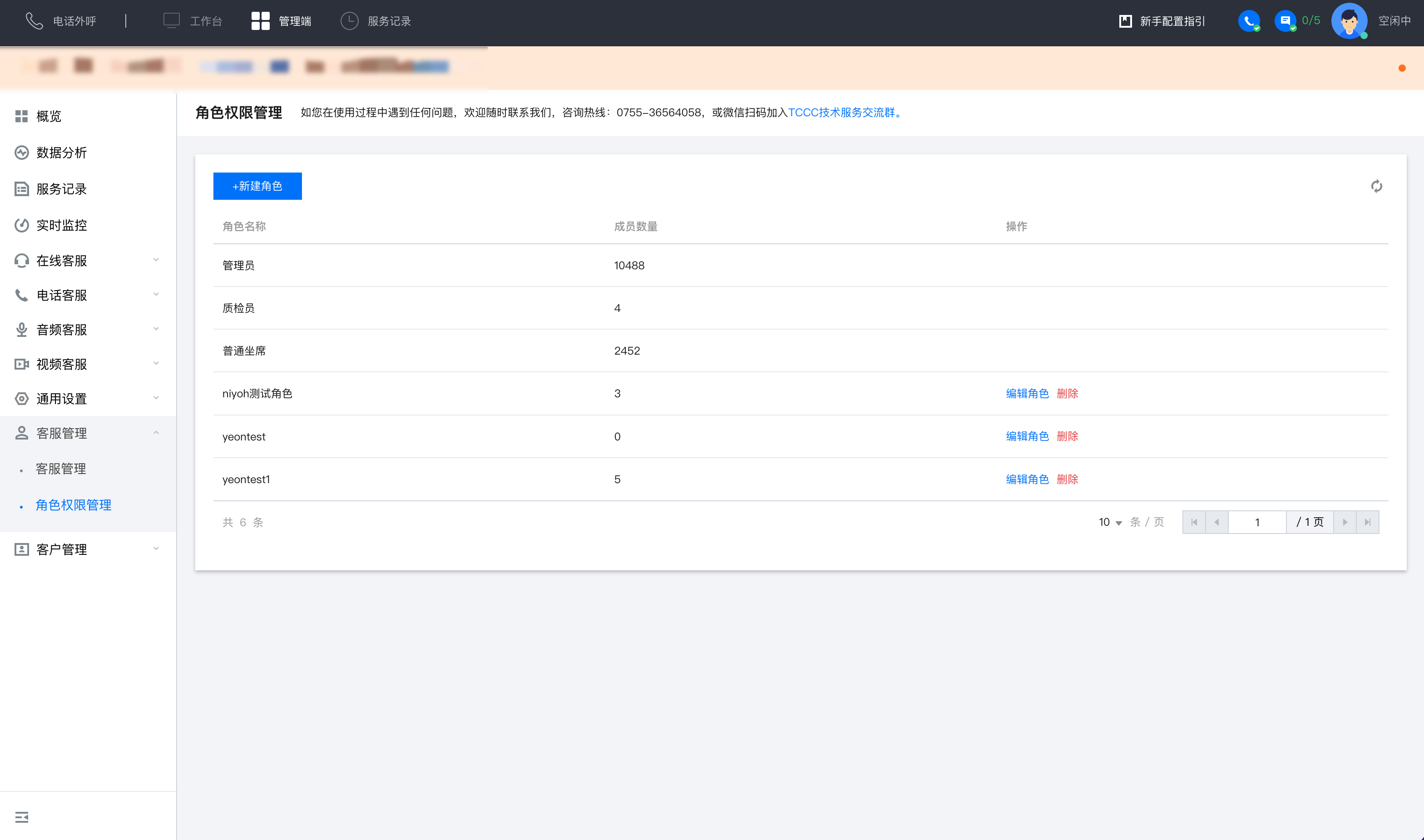
Task: Click the page number input field
Action: [1256, 522]
